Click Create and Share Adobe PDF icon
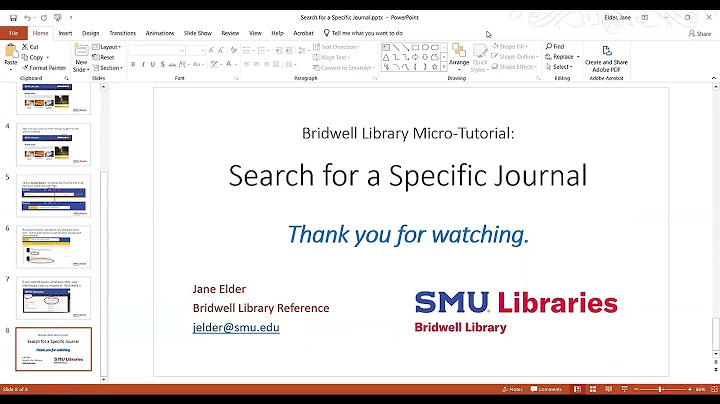 tap(607, 50)
